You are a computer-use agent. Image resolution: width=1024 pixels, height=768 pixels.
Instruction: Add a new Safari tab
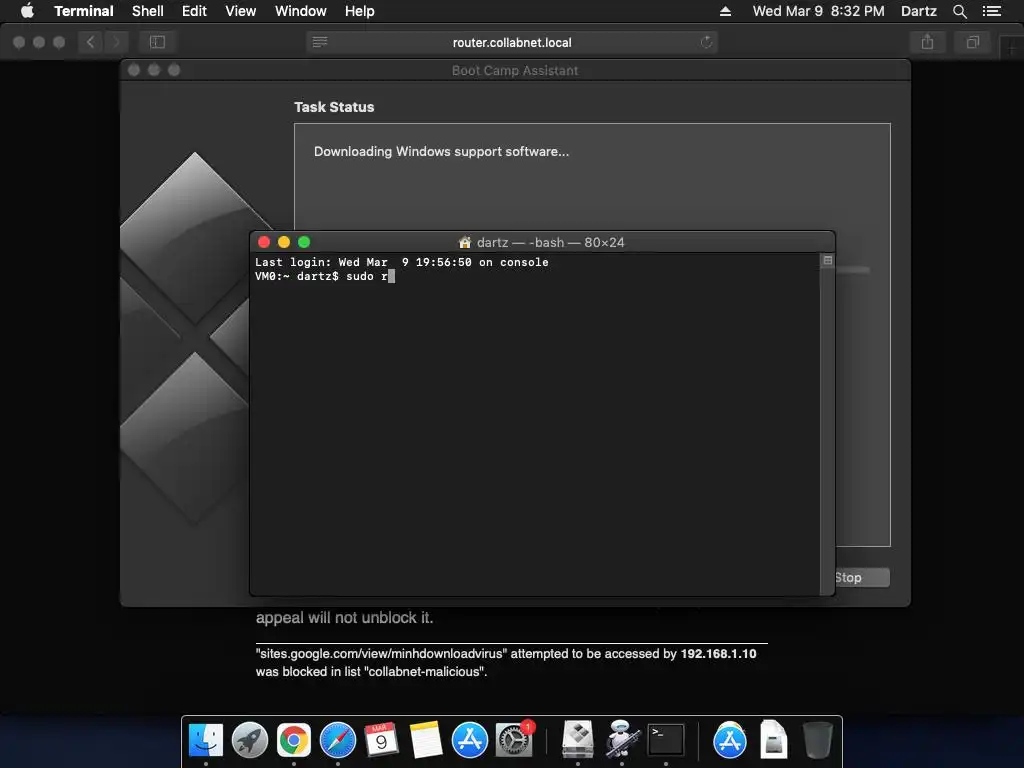(x=1012, y=48)
